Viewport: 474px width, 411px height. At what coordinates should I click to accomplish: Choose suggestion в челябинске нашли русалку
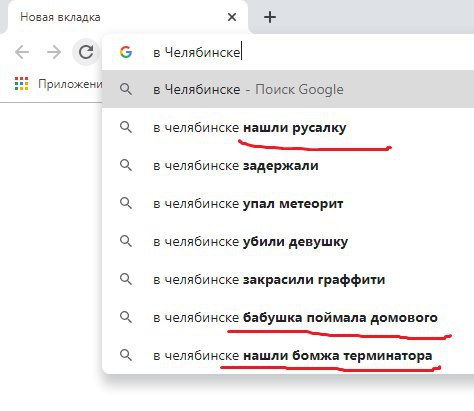pos(288,127)
